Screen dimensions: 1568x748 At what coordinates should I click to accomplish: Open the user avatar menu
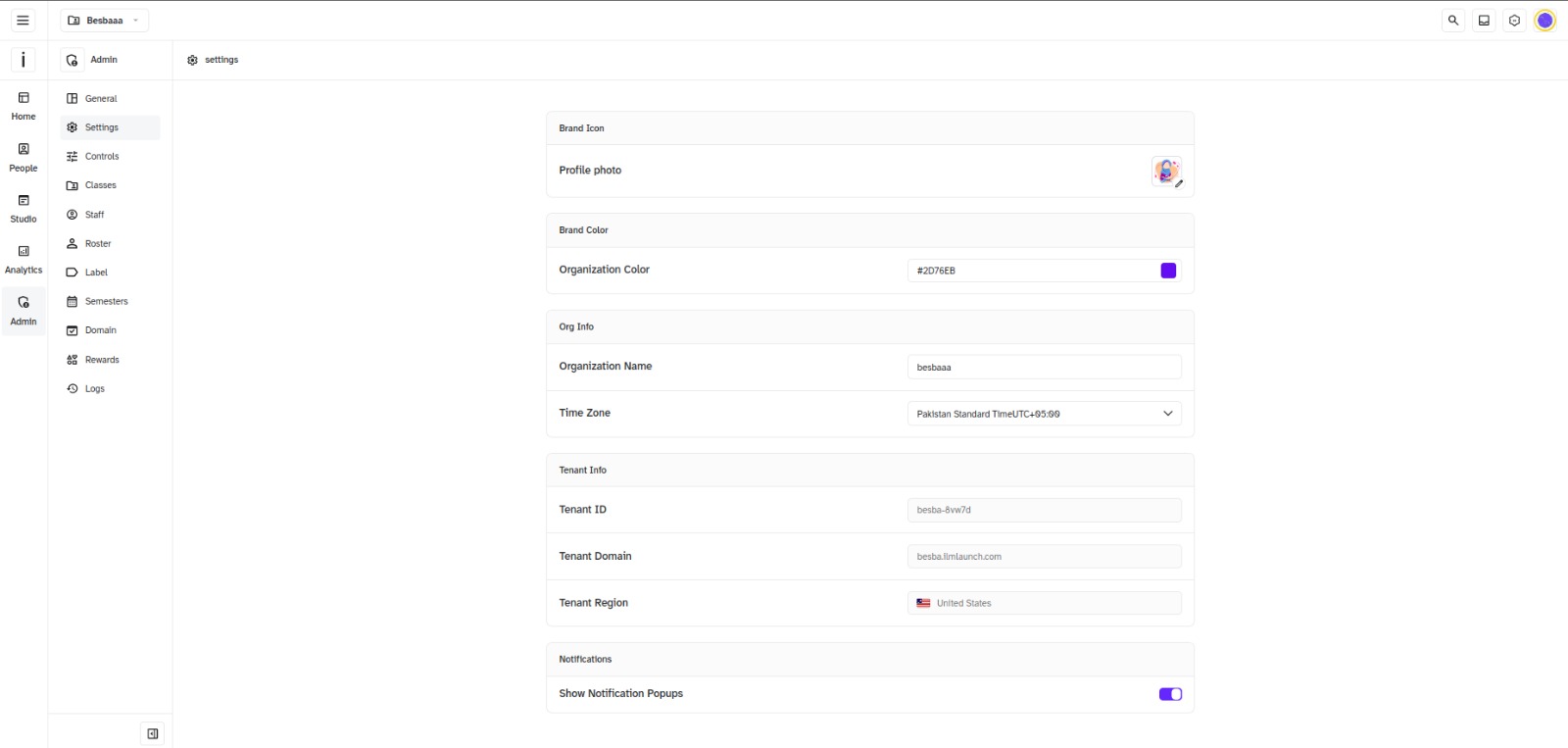1544,21
